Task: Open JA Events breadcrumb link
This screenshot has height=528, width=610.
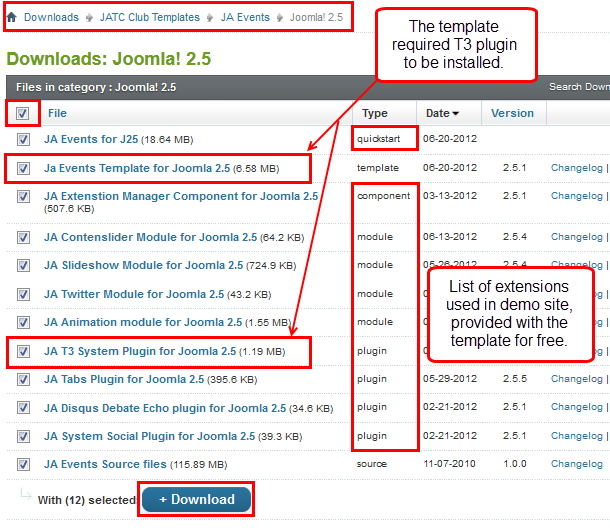Action: tap(245, 18)
